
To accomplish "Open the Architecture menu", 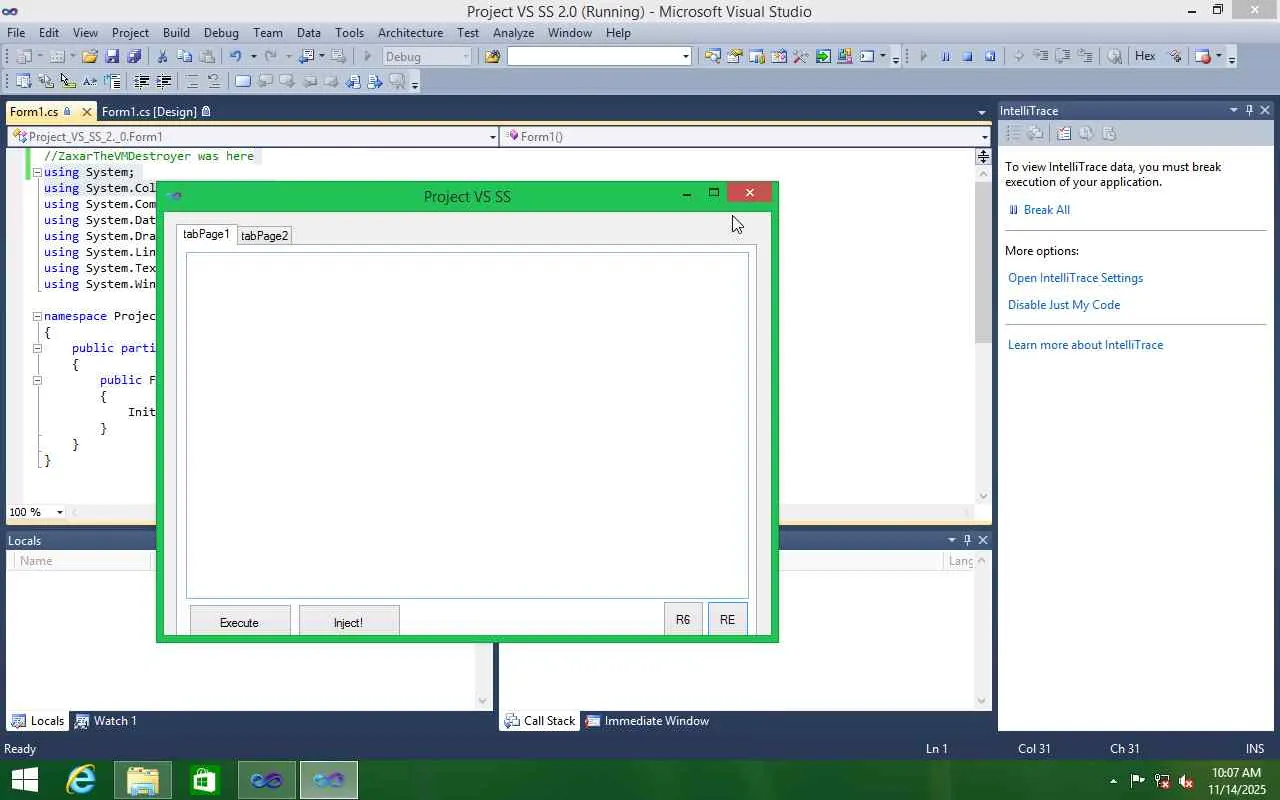I will tap(410, 33).
